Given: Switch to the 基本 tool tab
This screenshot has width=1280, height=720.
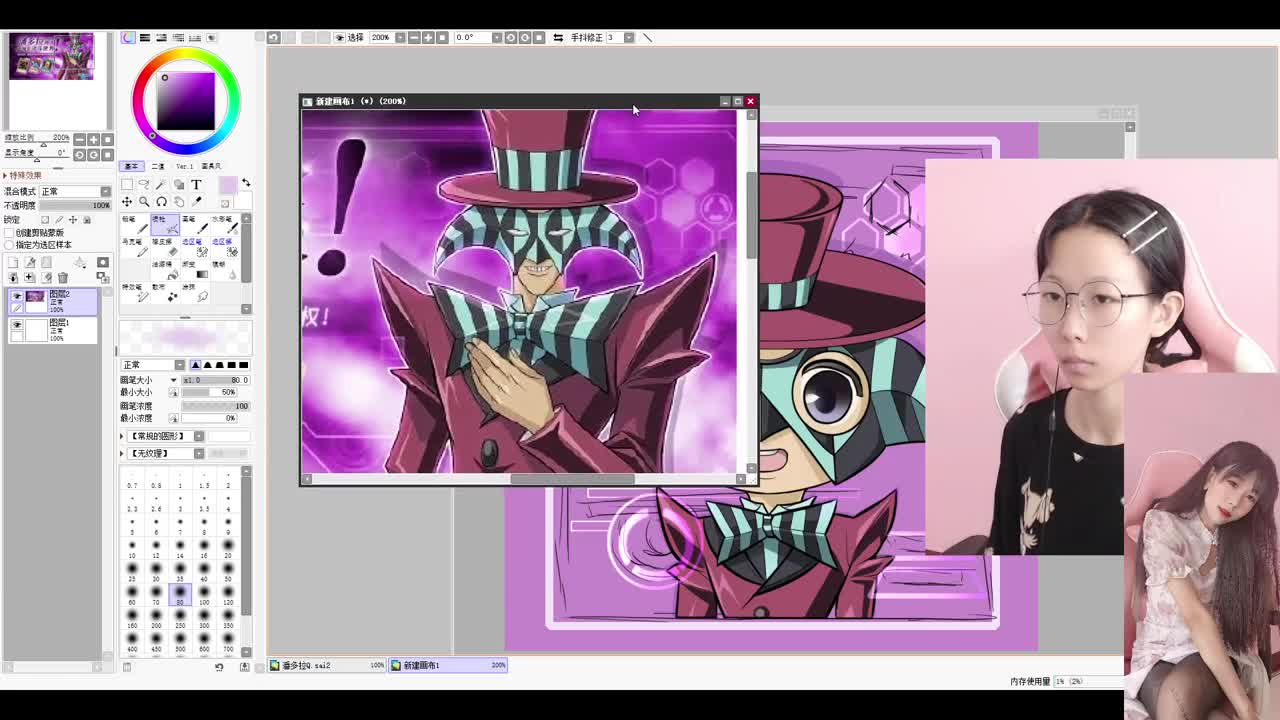Looking at the screenshot, I should [x=132, y=166].
